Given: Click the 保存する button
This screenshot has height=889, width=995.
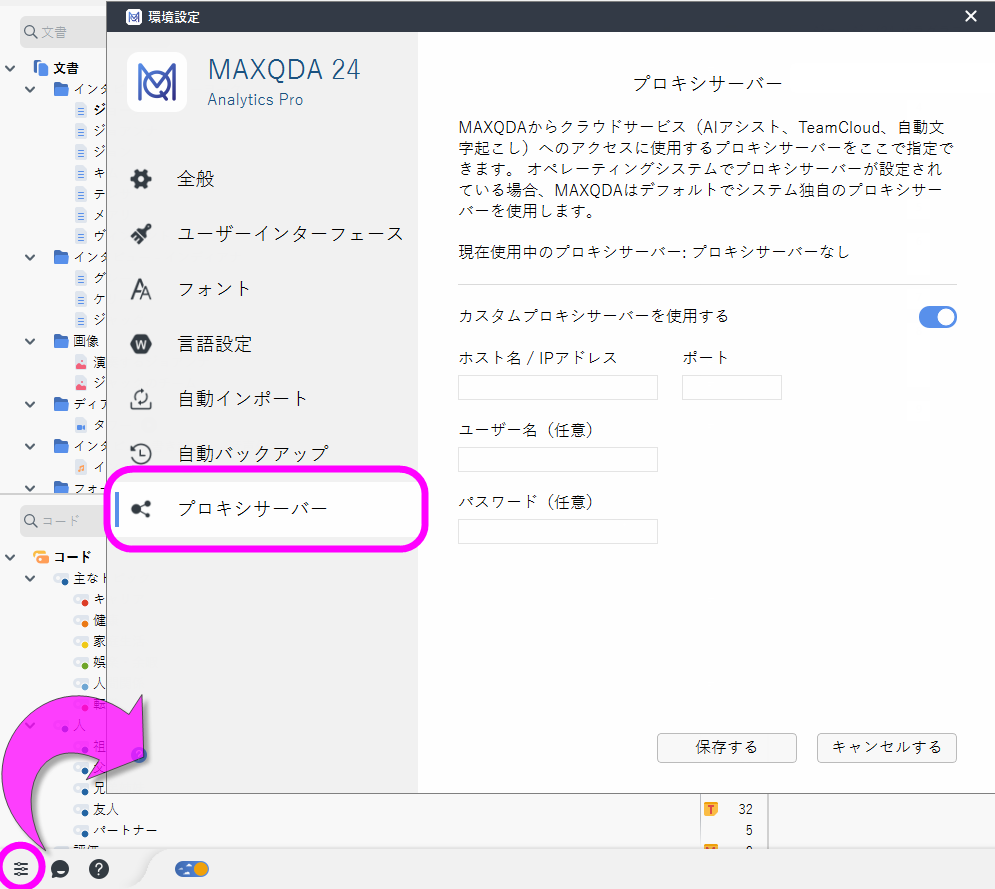Looking at the screenshot, I should (727, 747).
